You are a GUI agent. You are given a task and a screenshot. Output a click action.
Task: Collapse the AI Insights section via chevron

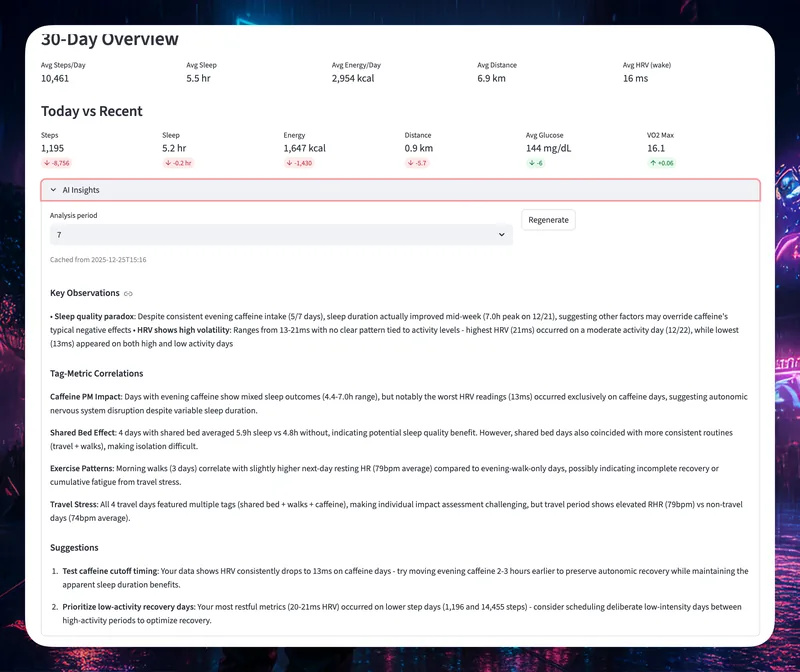[x=53, y=190]
